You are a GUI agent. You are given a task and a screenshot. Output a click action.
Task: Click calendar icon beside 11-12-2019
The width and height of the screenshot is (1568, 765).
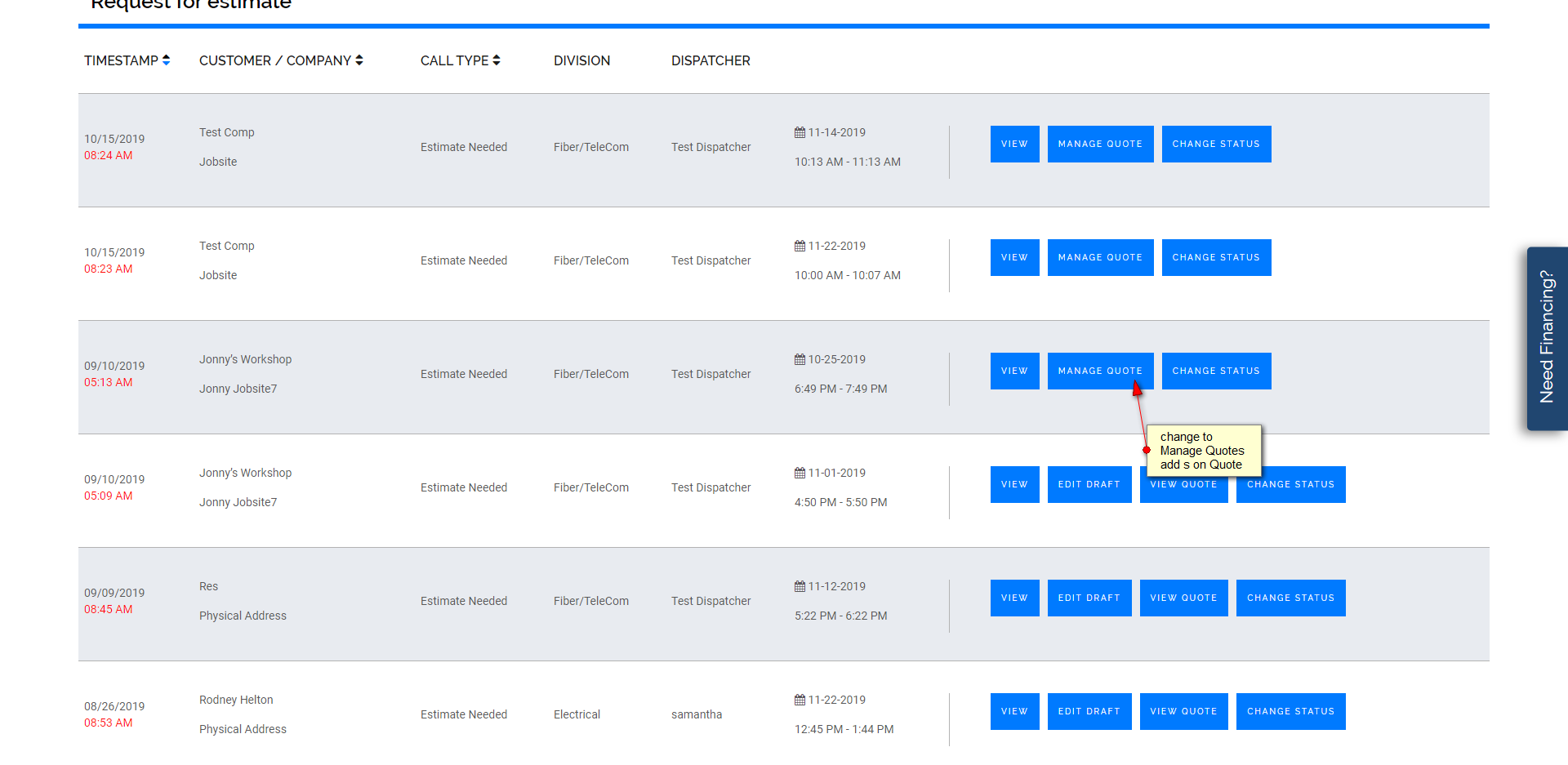800,586
